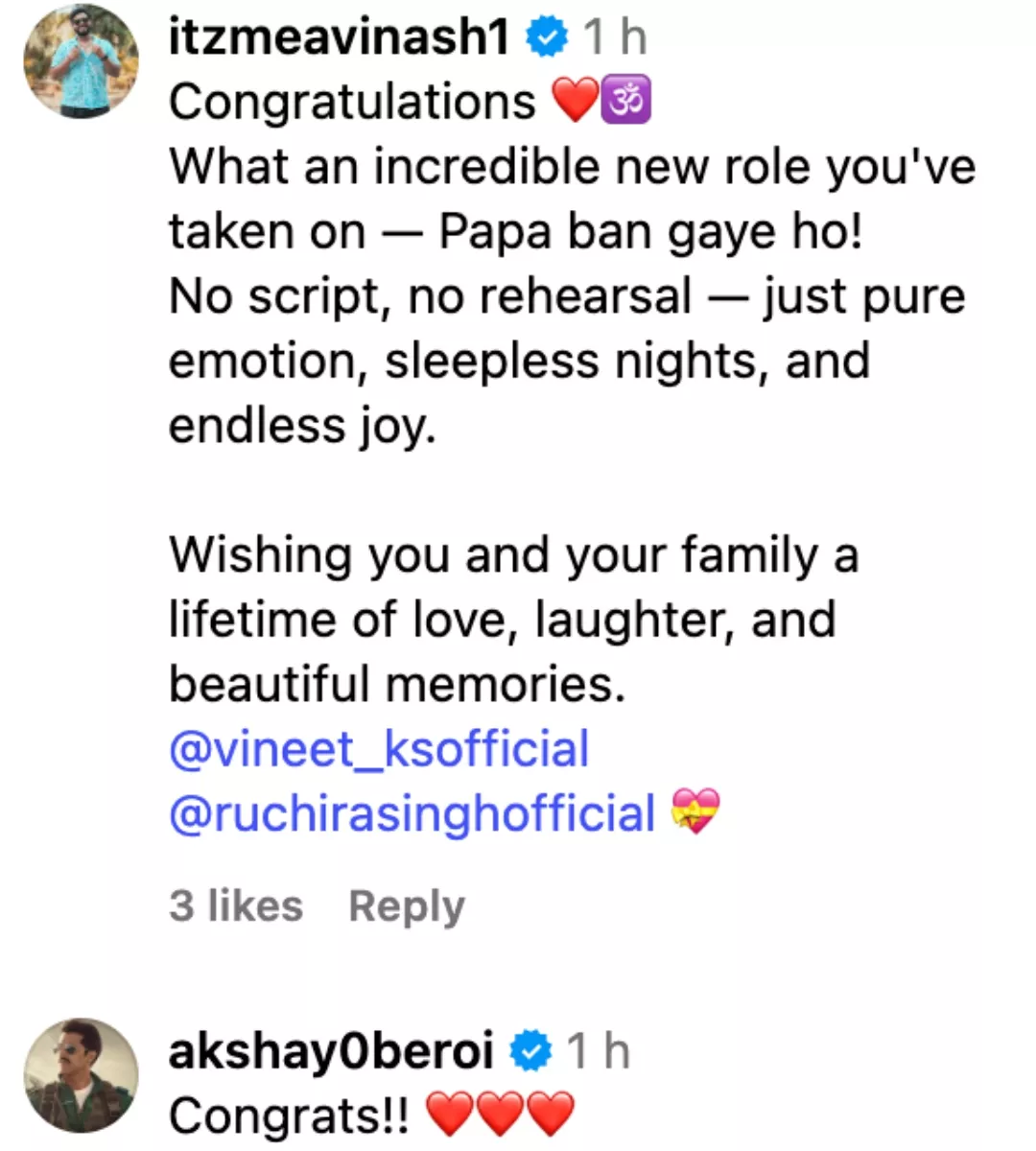Click the purple Om symbol emoji
Image resolution: width=1036 pixels, height=1151 pixels.
tap(626, 102)
